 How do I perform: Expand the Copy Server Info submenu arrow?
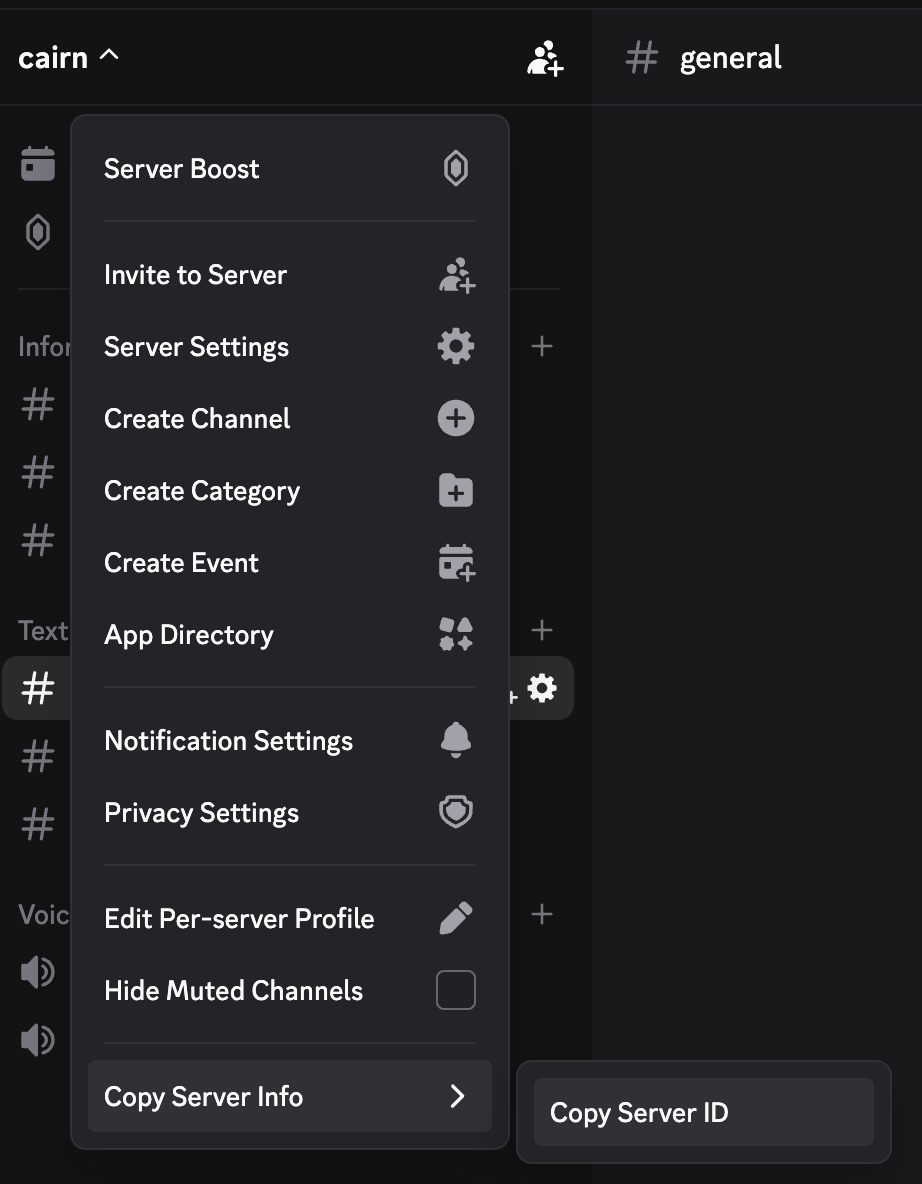click(457, 1096)
